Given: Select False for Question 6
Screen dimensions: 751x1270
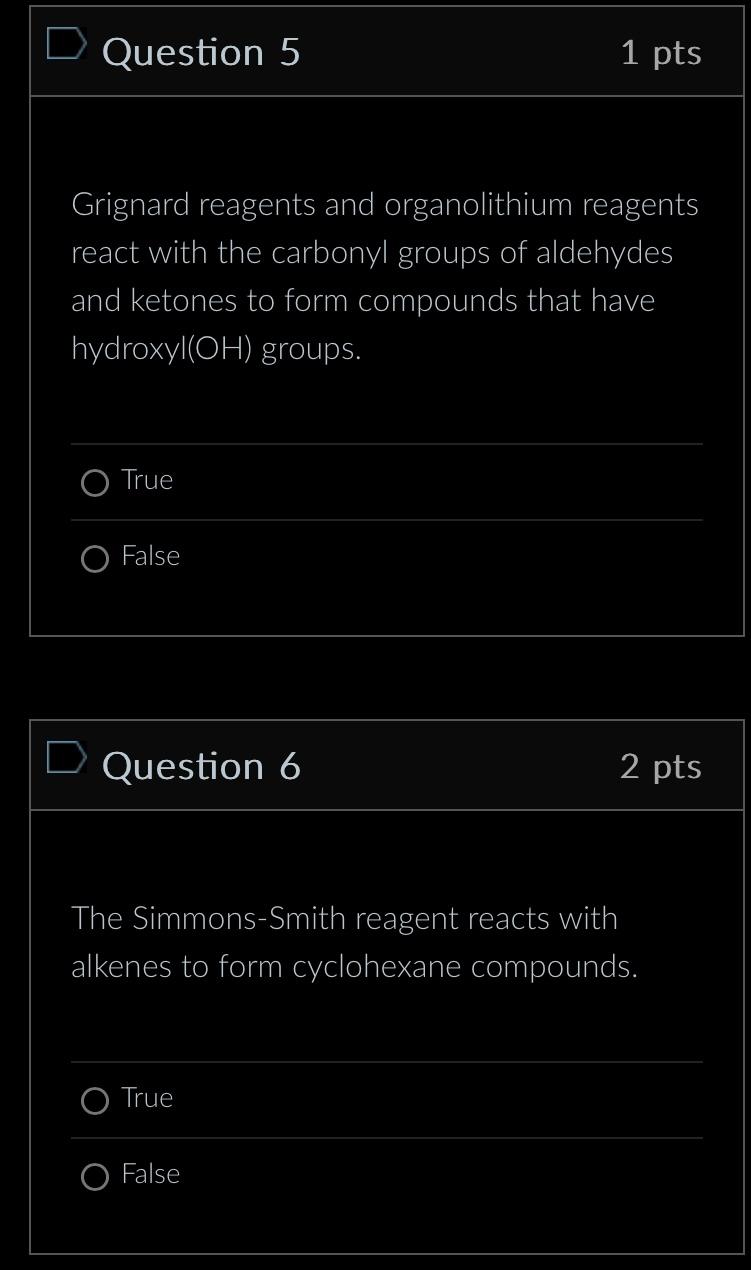Looking at the screenshot, I should pos(95,1177).
